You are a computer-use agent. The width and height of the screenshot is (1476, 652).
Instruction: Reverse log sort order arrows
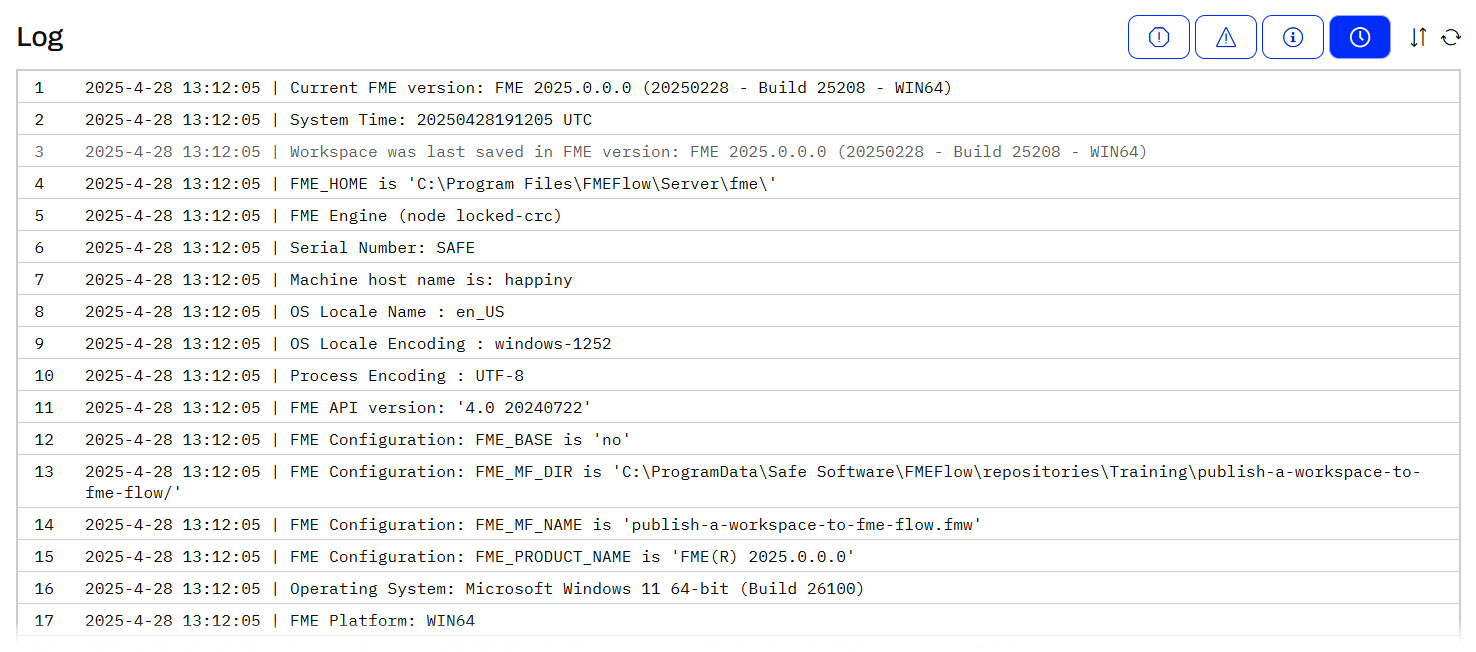1418,38
